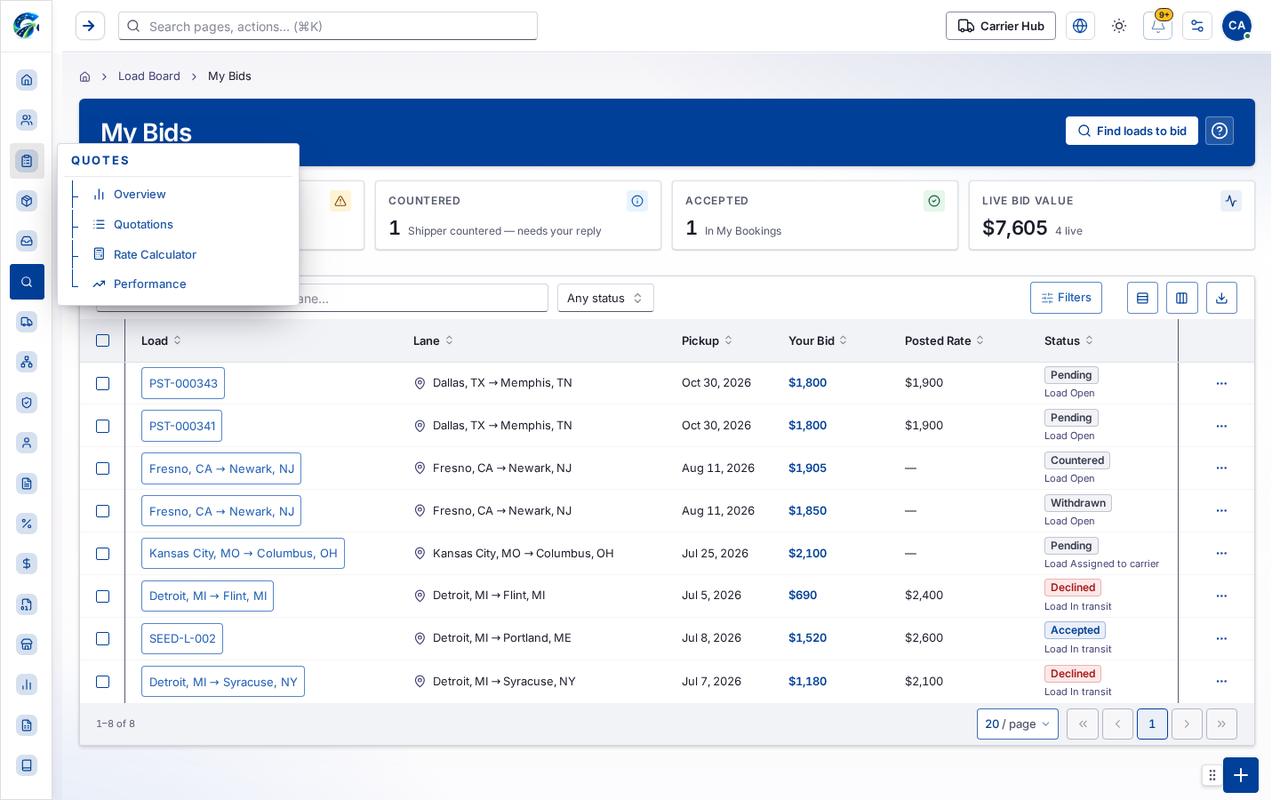
Task: Open Performance in the Quotes menu
Action: 150,284
